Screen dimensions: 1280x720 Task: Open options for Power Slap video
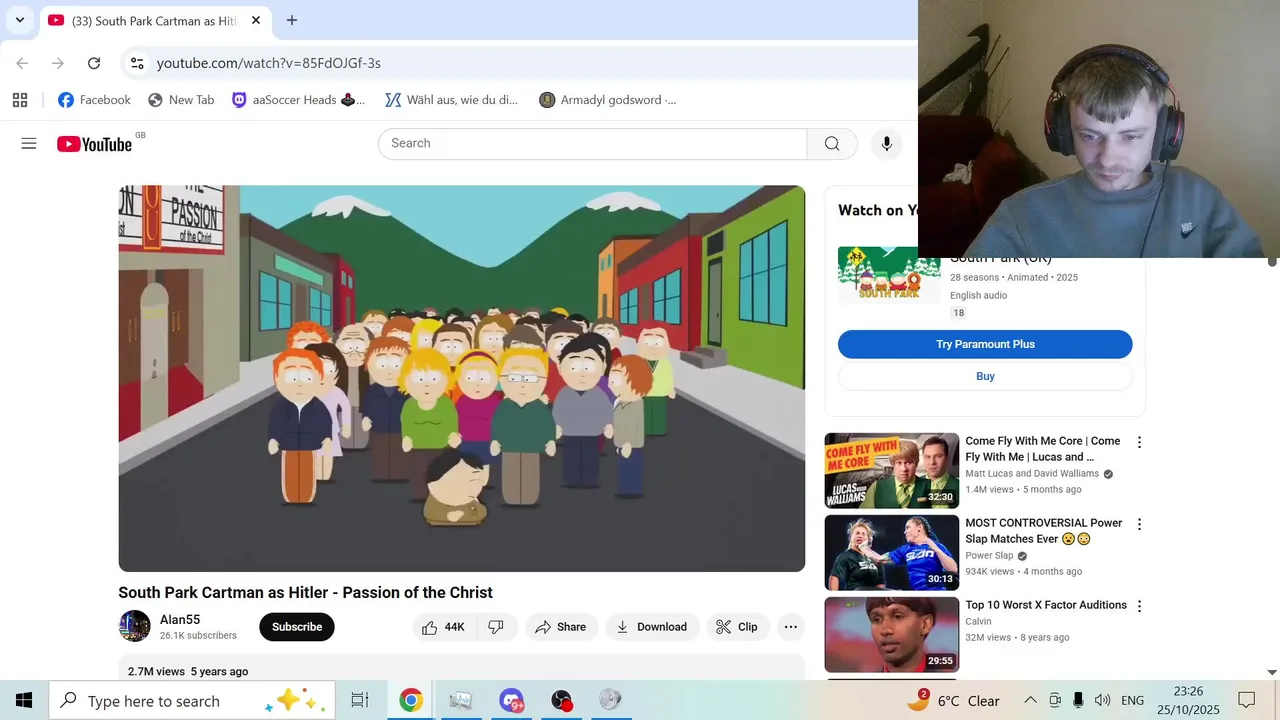[x=1139, y=524]
